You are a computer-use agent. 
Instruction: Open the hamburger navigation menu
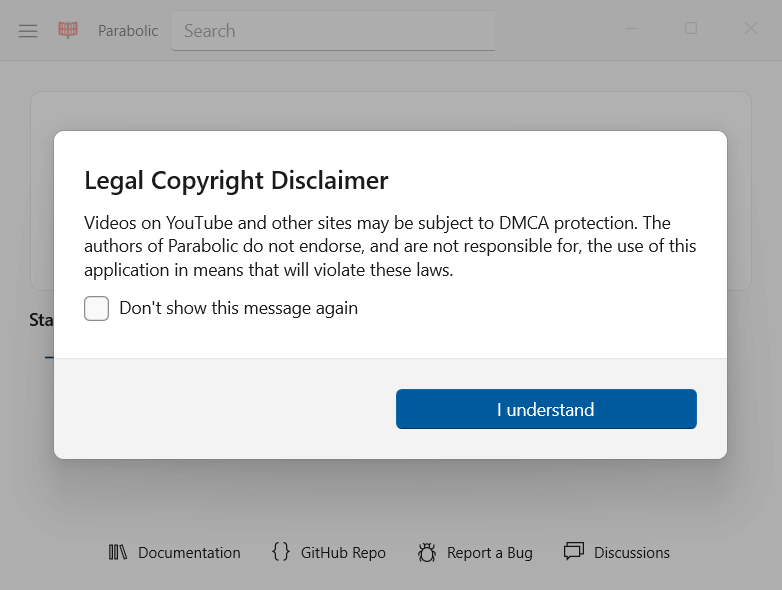point(28,31)
